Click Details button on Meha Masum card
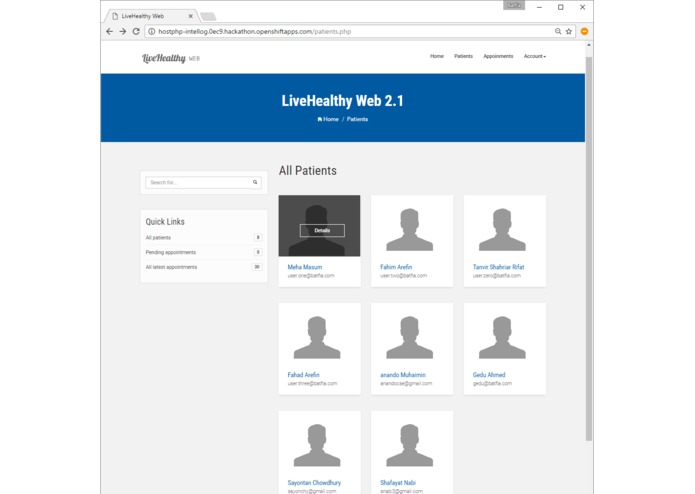The width and height of the screenshot is (695, 494). pyautogui.click(x=322, y=230)
